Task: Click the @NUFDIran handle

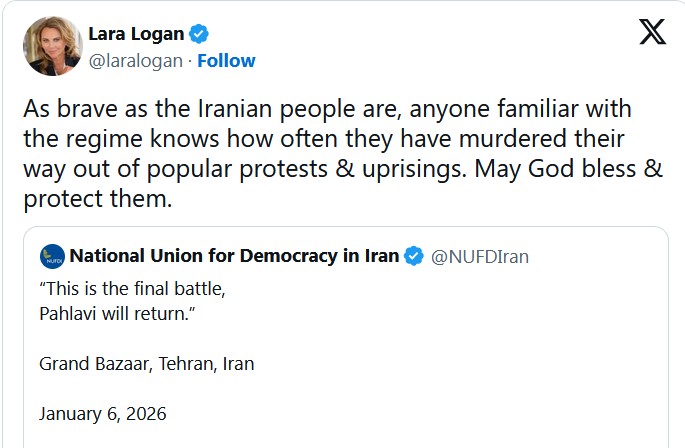Action: [x=480, y=256]
